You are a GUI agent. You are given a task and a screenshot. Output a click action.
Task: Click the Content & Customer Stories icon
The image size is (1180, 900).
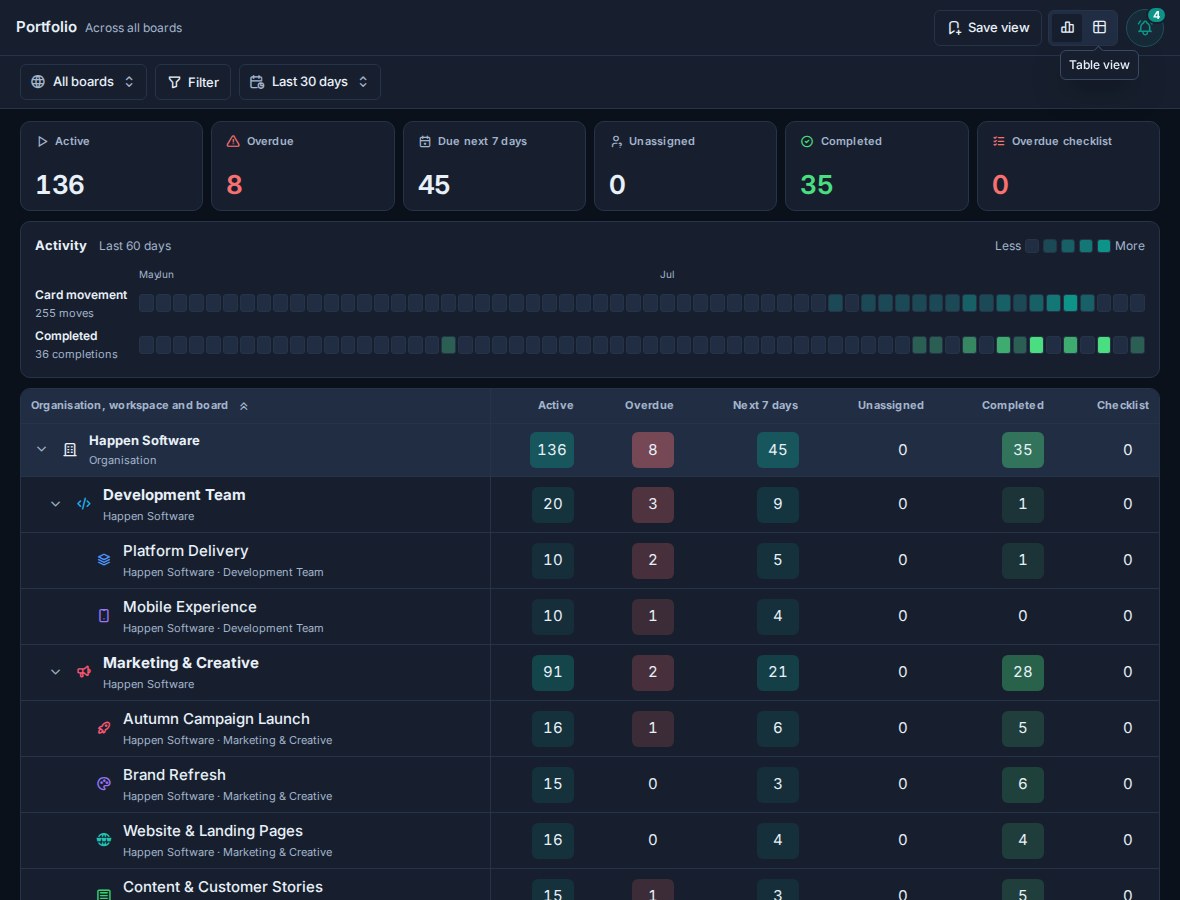pyautogui.click(x=104, y=894)
